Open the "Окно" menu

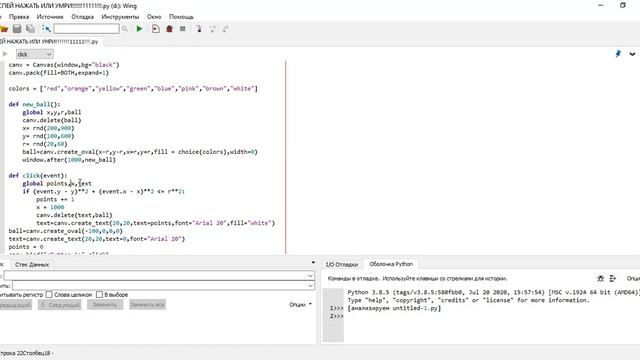coord(154,17)
